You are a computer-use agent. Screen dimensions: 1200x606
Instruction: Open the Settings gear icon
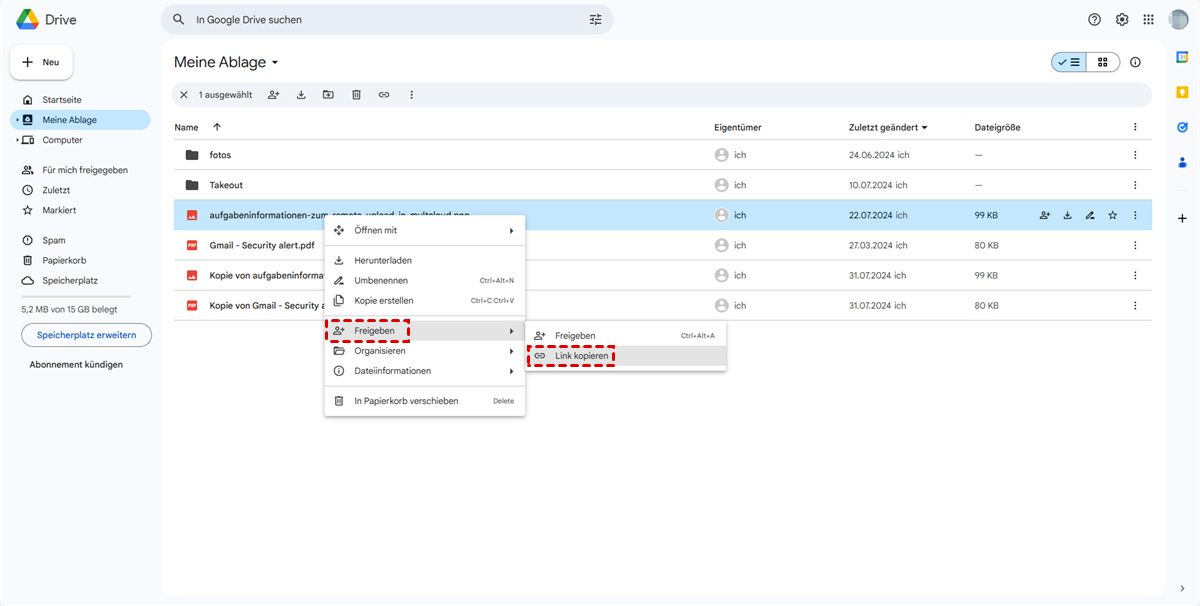pos(1122,19)
